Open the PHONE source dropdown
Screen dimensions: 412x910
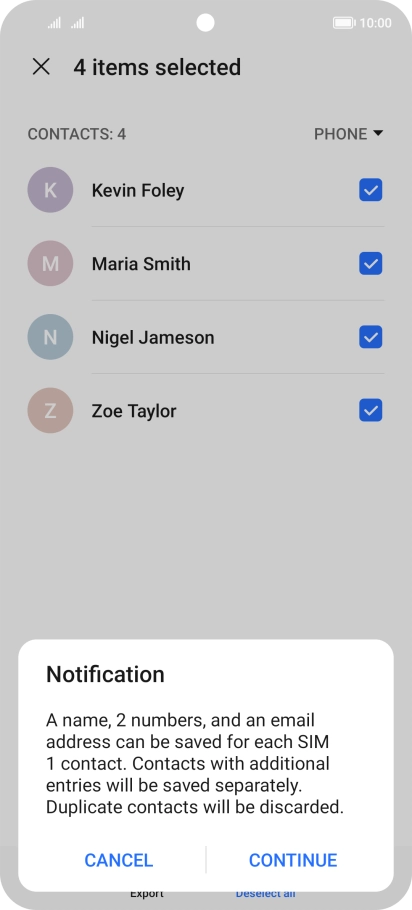[x=349, y=134]
